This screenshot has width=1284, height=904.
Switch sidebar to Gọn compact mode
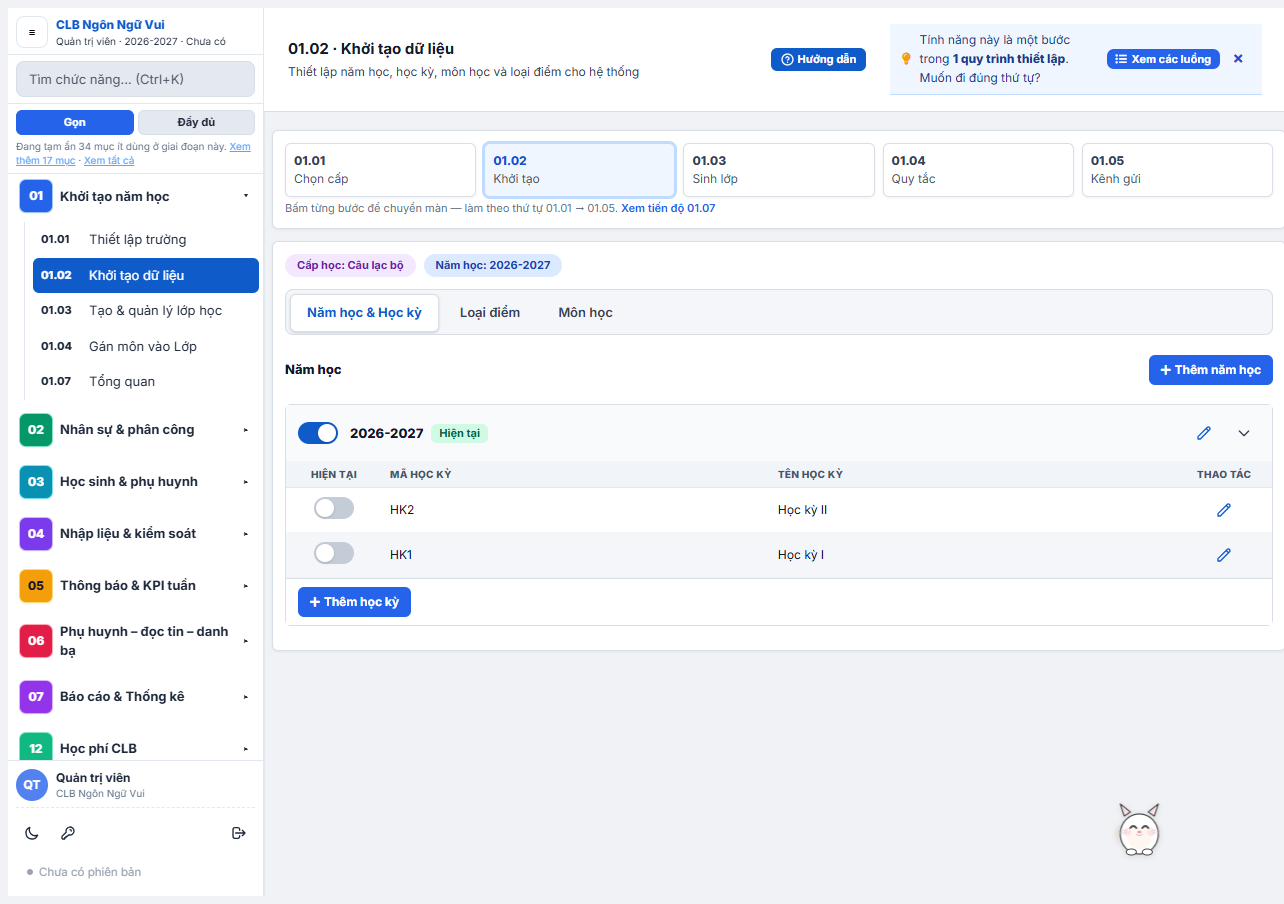[x=75, y=122]
